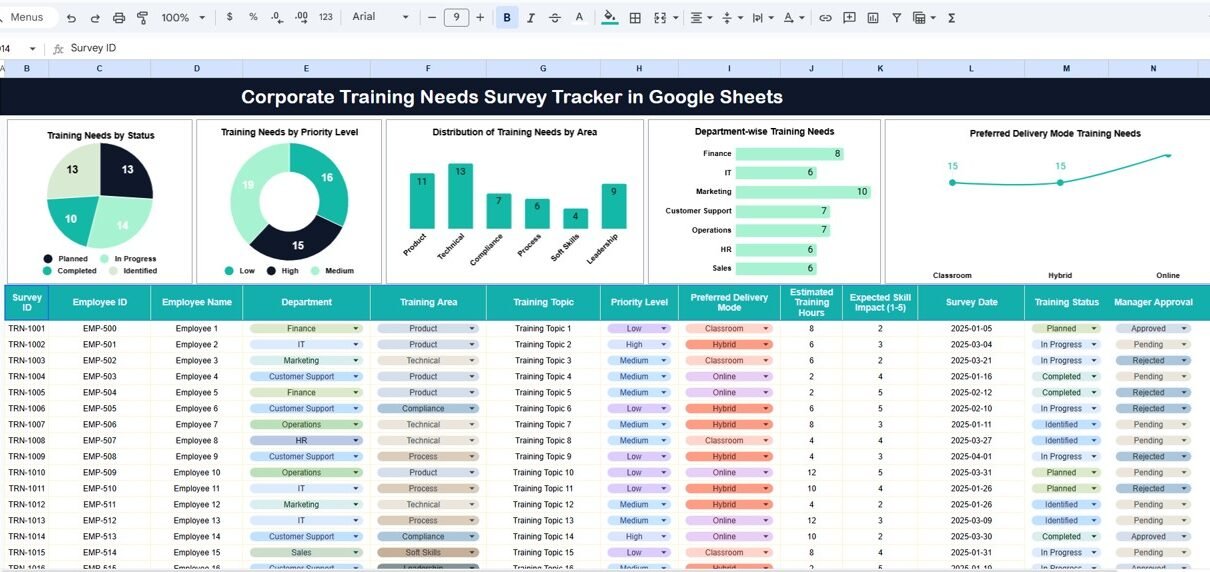The image size is (1210, 572).
Task: Insert link using the toolbar icon
Action: (x=825, y=18)
